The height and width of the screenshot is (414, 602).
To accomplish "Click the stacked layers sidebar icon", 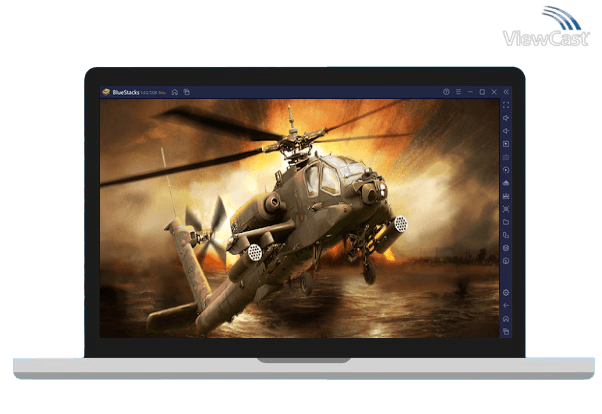I will click(506, 248).
